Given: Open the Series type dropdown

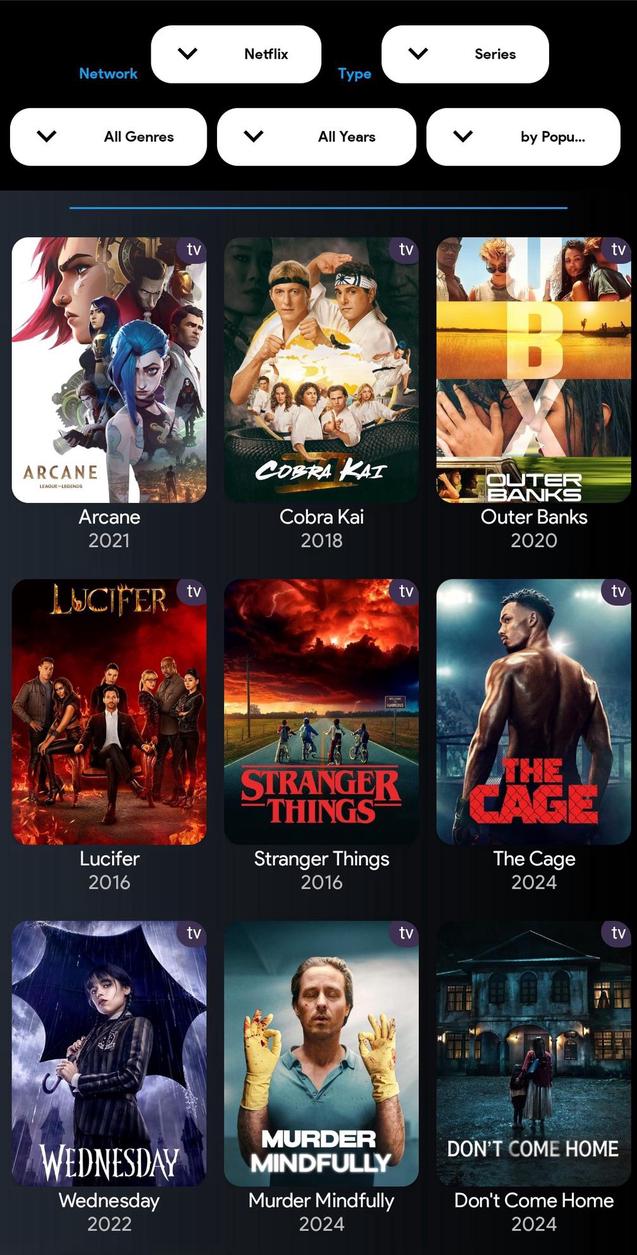Looking at the screenshot, I should tap(465, 54).
